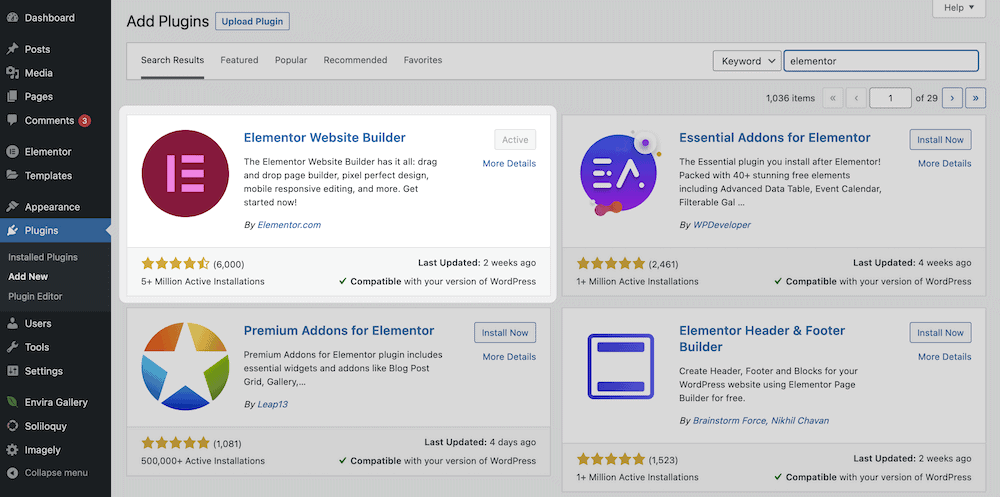
Task: Open Elementor Header & Footer Builder title
Action: (x=762, y=339)
